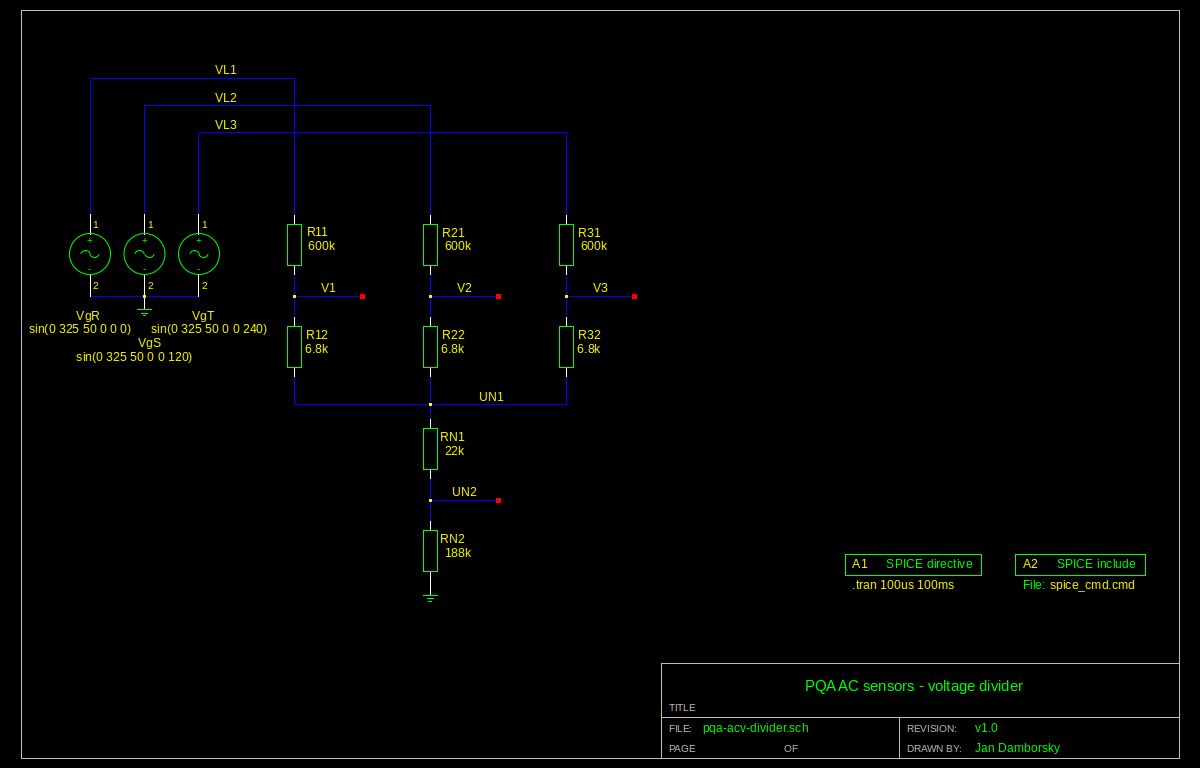This screenshot has width=1200, height=768.
Task: Click the R11 600k resistor symbol
Action: [294, 245]
